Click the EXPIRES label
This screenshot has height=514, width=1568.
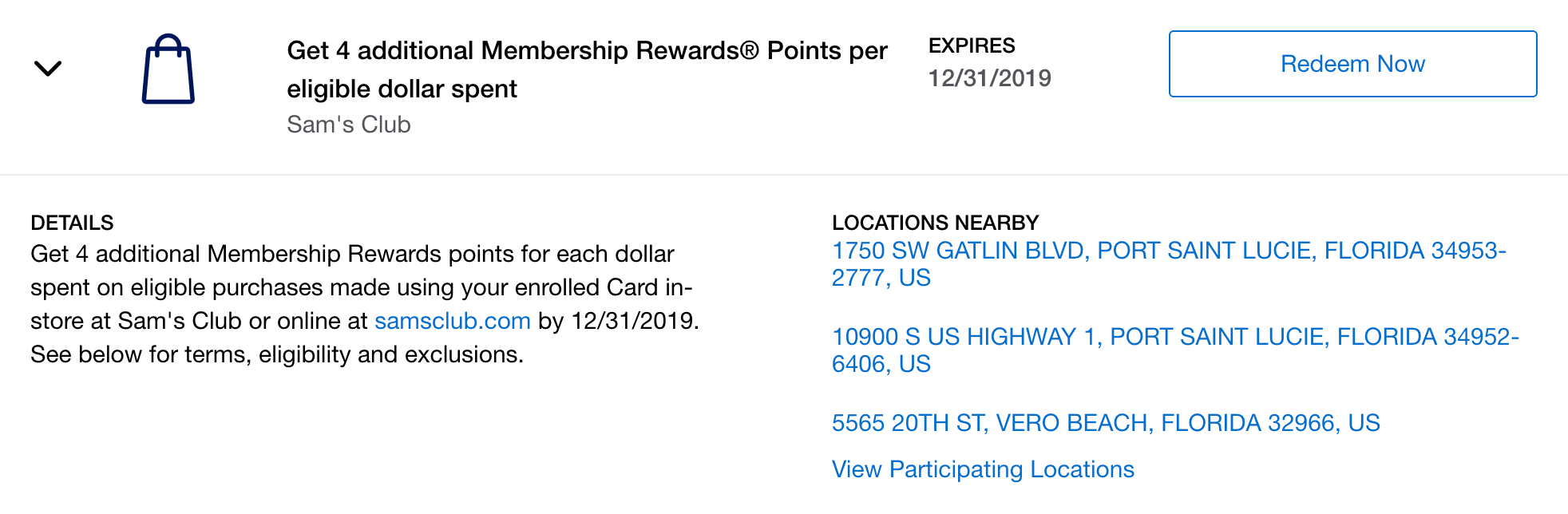point(972,45)
